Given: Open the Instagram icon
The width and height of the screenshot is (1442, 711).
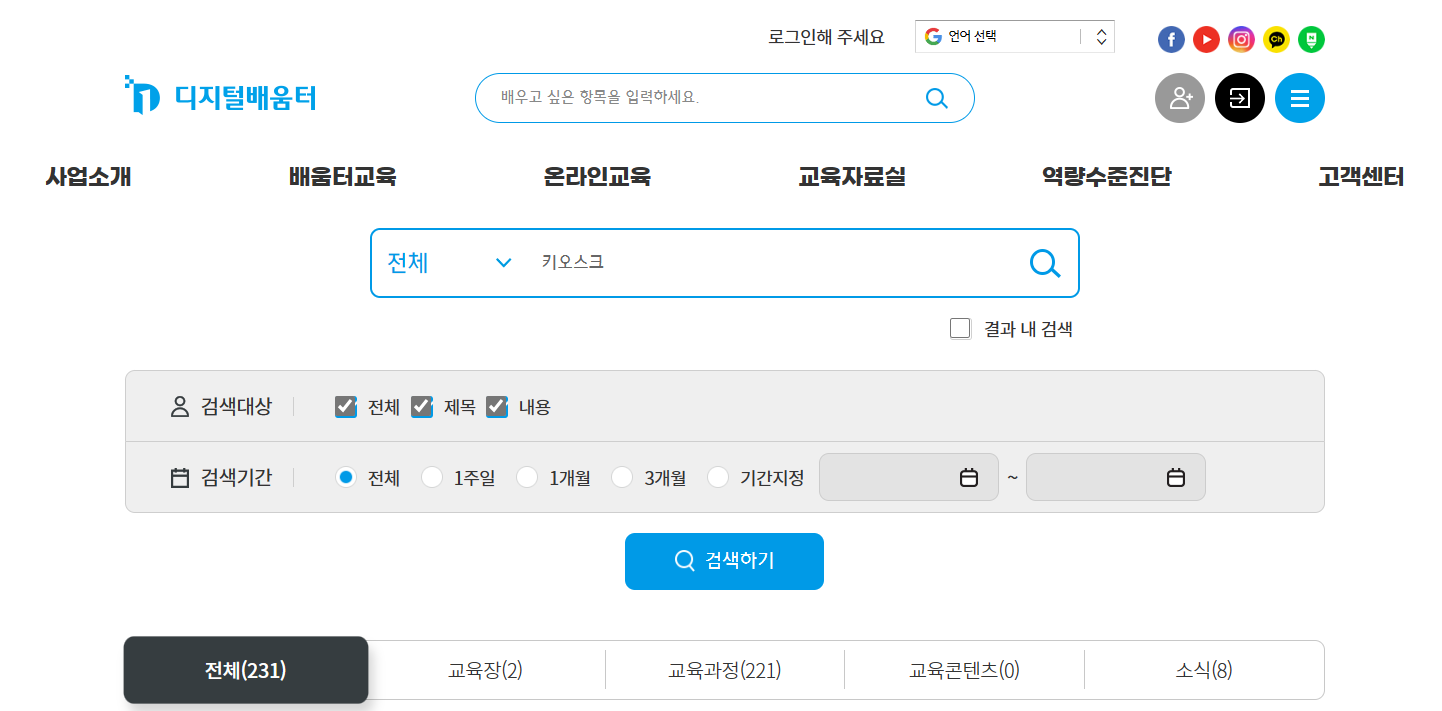Looking at the screenshot, I should tap(1241, 39).
